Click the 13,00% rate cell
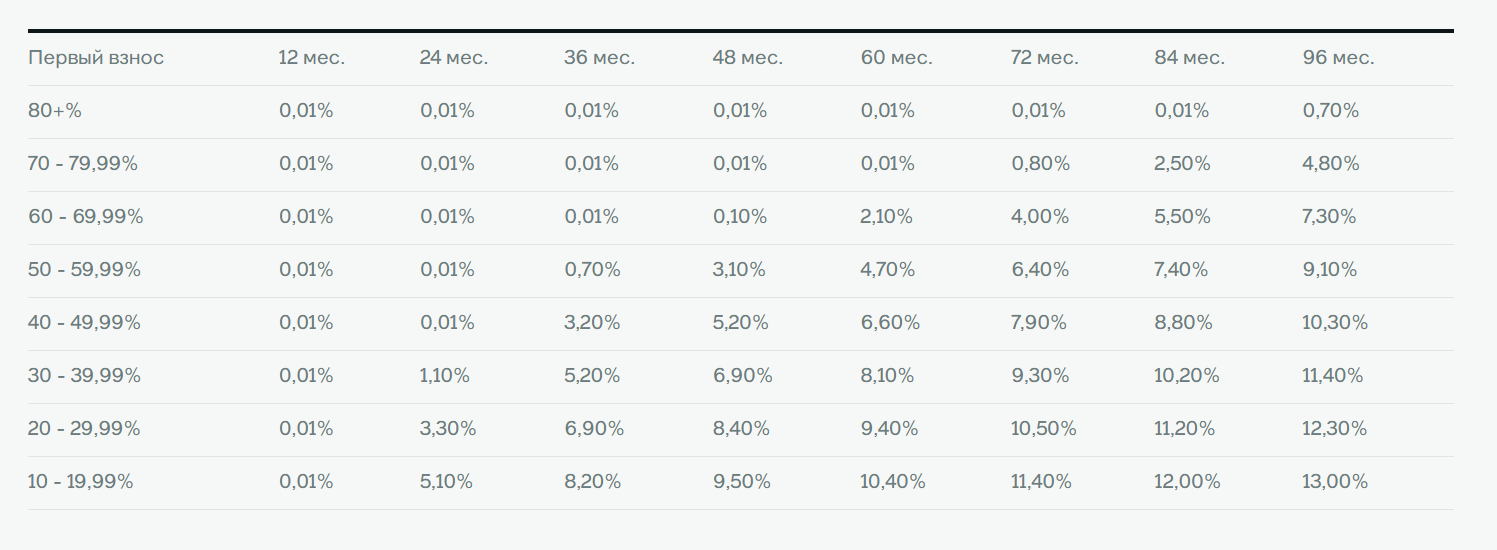This screenshot has width=1497, height=550. pos(1335,482)
